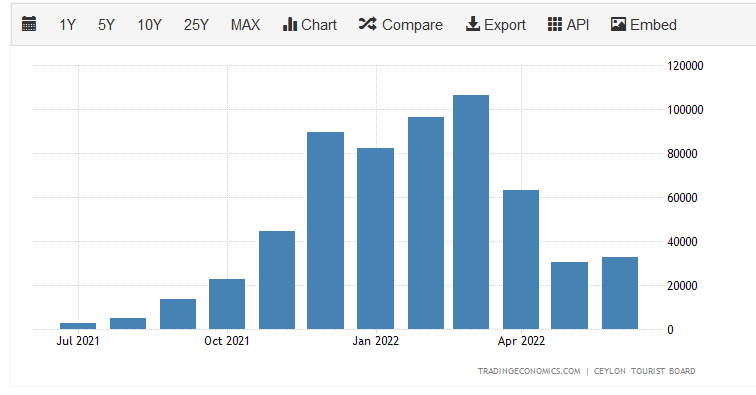Click the download arrow Export icon

click(x=472, y=24)
